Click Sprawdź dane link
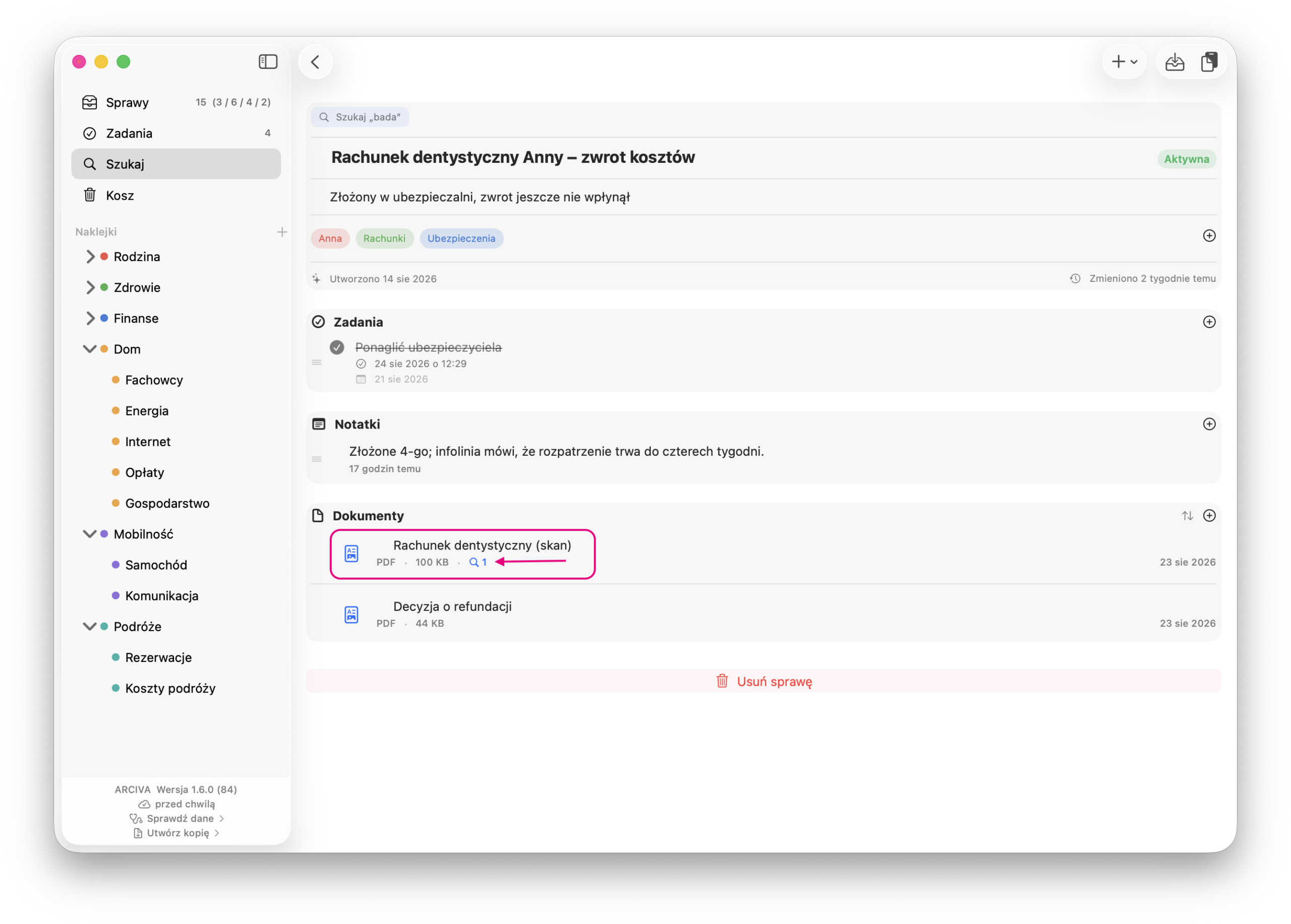The height and width of the screenshot is (924, 1291). (177, 818)
